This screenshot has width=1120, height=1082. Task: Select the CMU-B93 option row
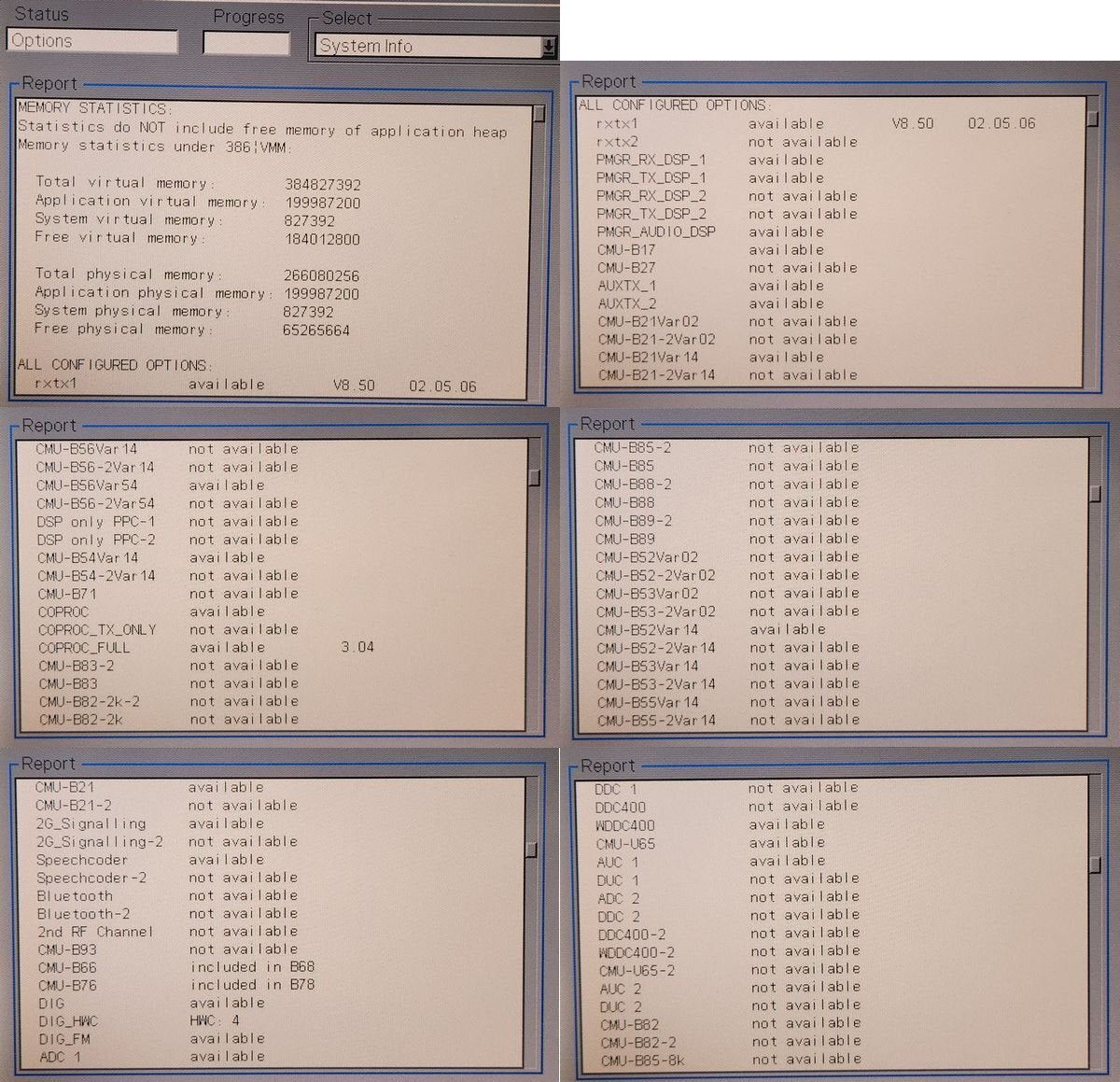pos(167,949)
